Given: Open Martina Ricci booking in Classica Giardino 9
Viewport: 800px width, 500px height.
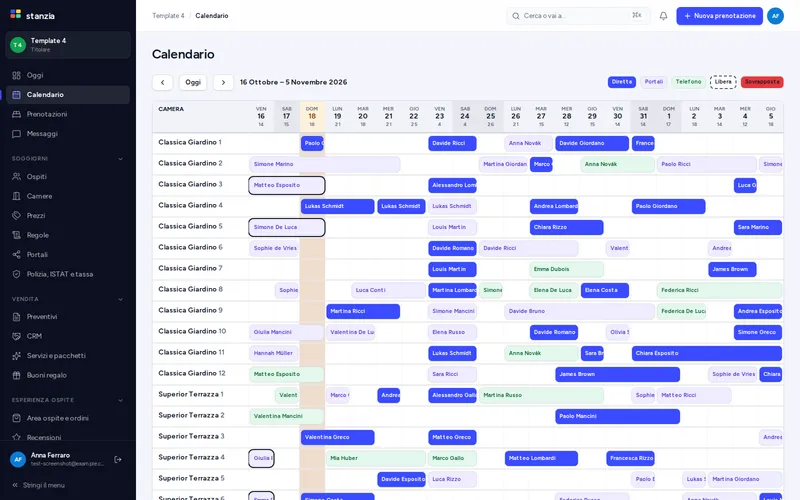Looking at the screenshot, I should [x=363, y=311].
